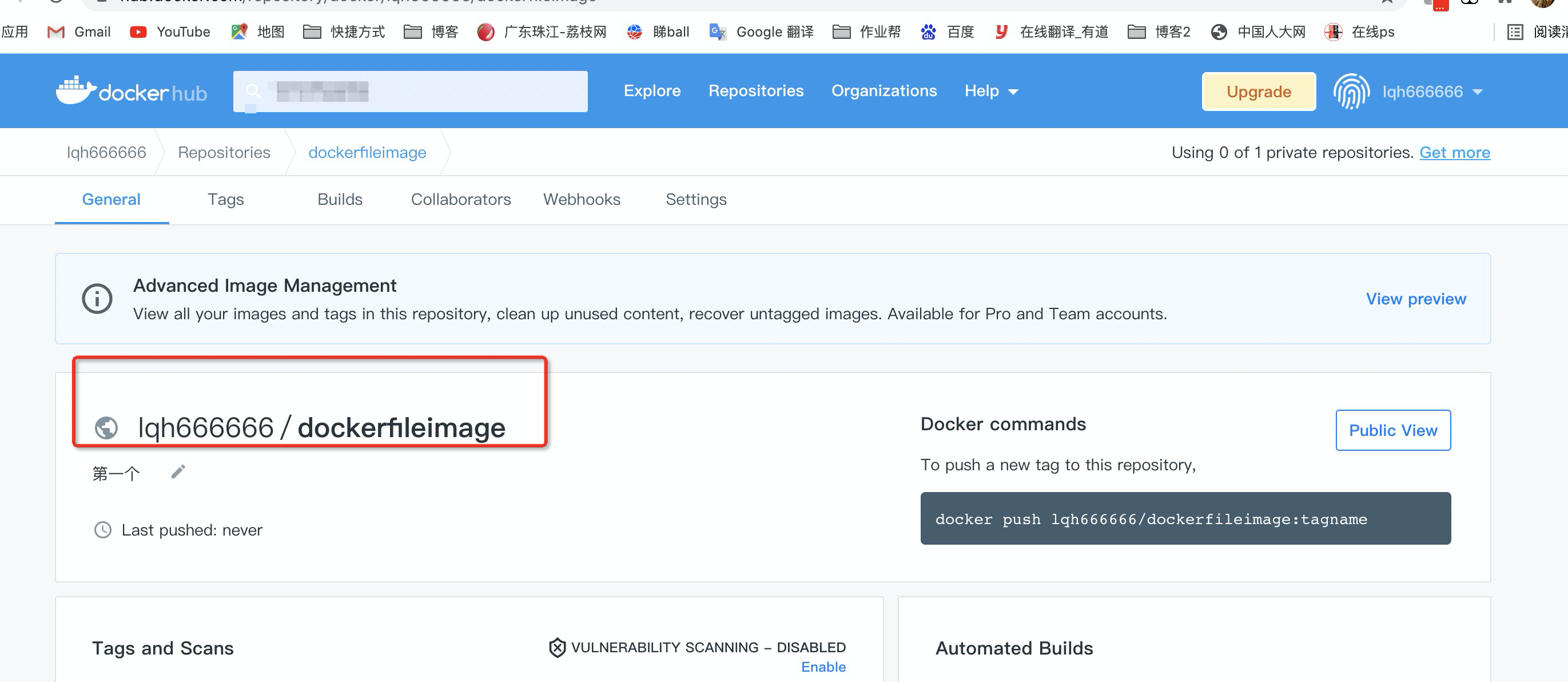
Task: Open the Gmail bookmark
Action: pos(79,31)
